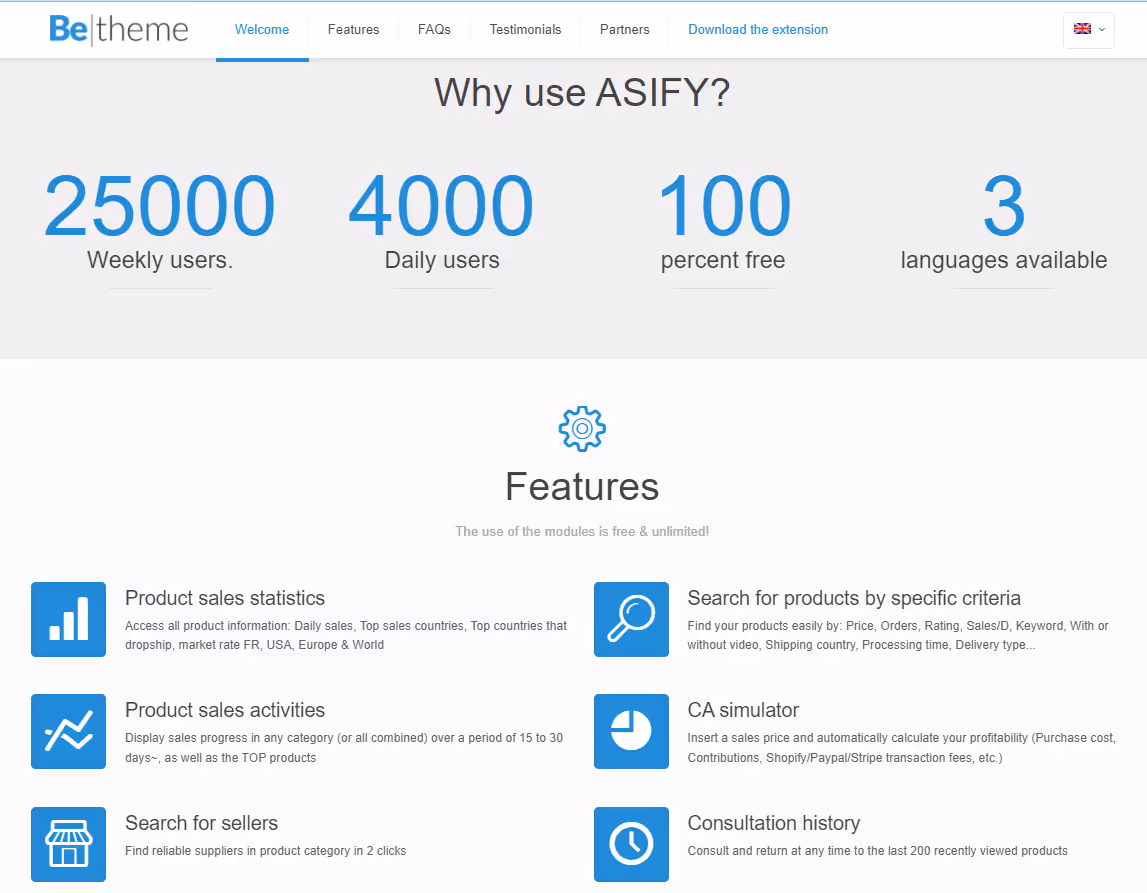Screen dimensions: 1147x893
Task: Open the Partners page
Action: click(x=624, y=30)
